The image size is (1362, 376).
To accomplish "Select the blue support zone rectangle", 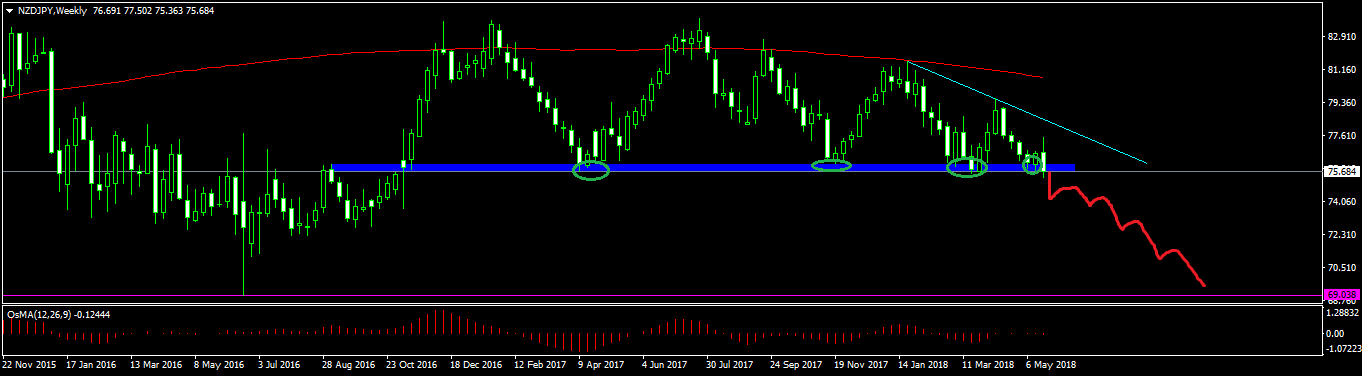I will (x=703, y=167).
